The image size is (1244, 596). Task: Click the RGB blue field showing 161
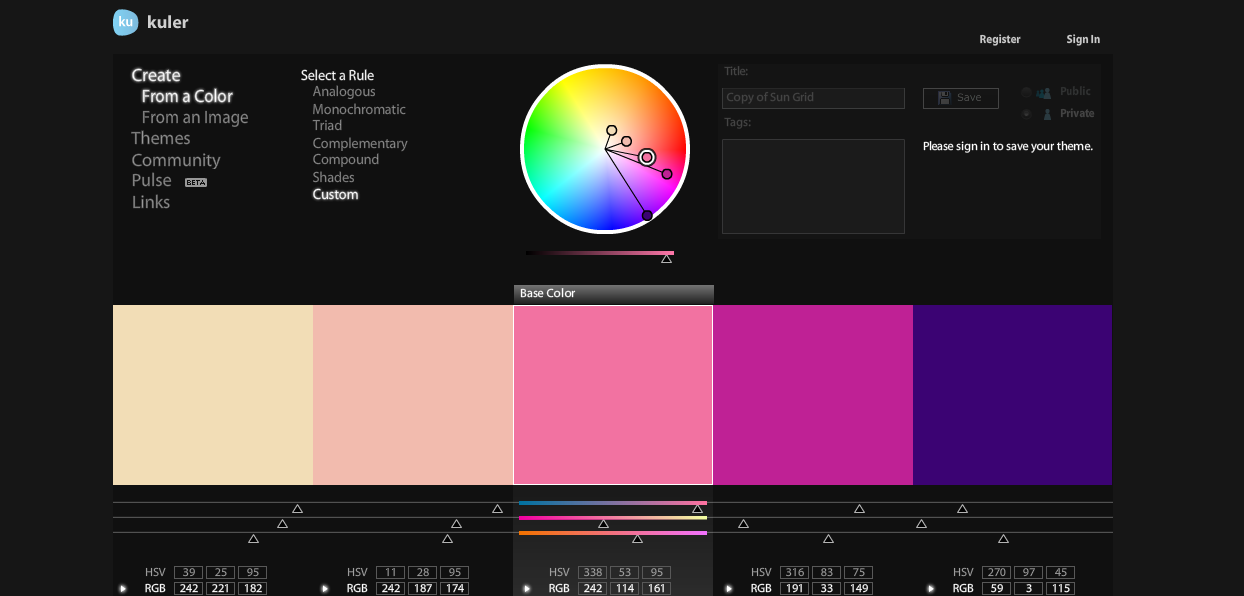tap(656, 589)
